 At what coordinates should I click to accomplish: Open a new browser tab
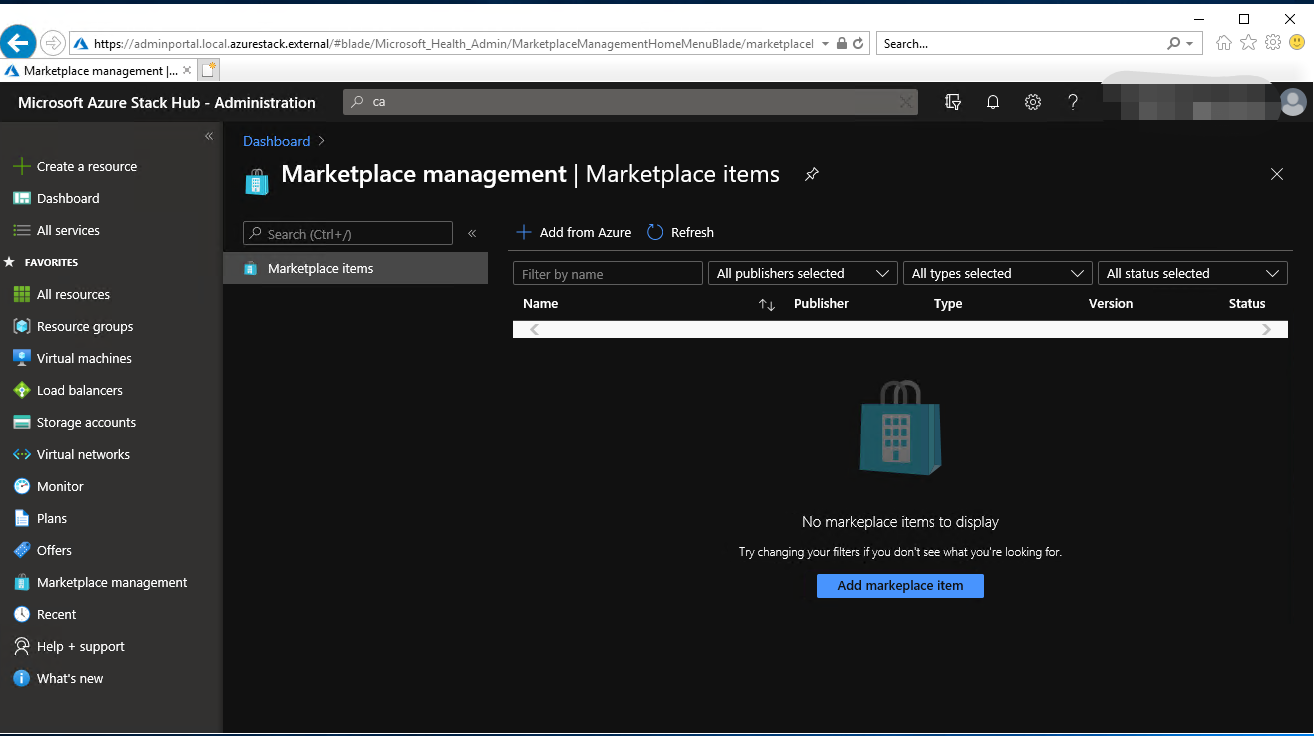[208, 70]
